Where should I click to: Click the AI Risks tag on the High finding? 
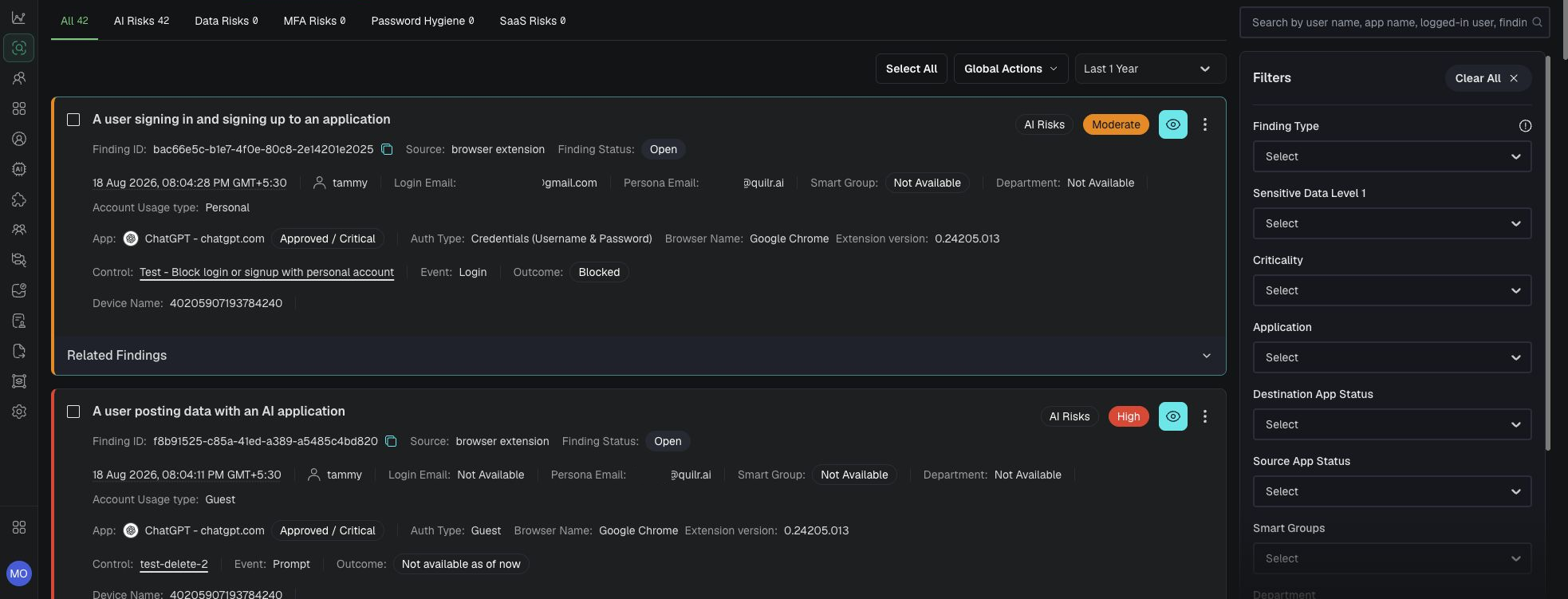[1070, 416]
